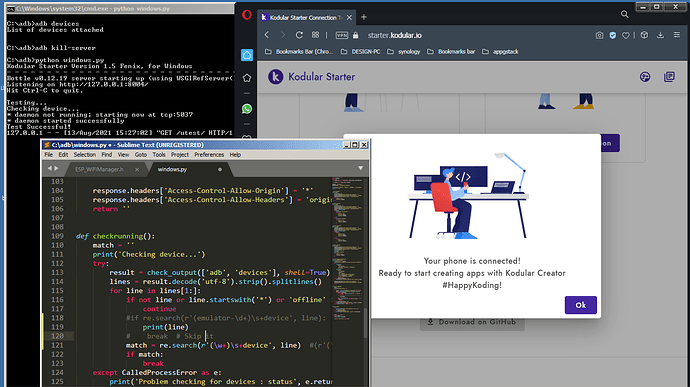This screenshot has width=690, height=387.
Task: Go forward in Opera browser
Action: click(x=283, y=35)
